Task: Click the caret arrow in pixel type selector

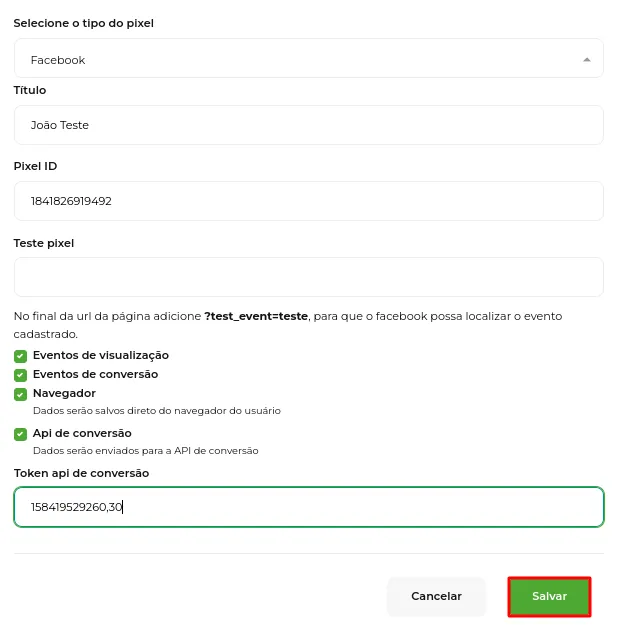Action: click(x=587, y=60)
